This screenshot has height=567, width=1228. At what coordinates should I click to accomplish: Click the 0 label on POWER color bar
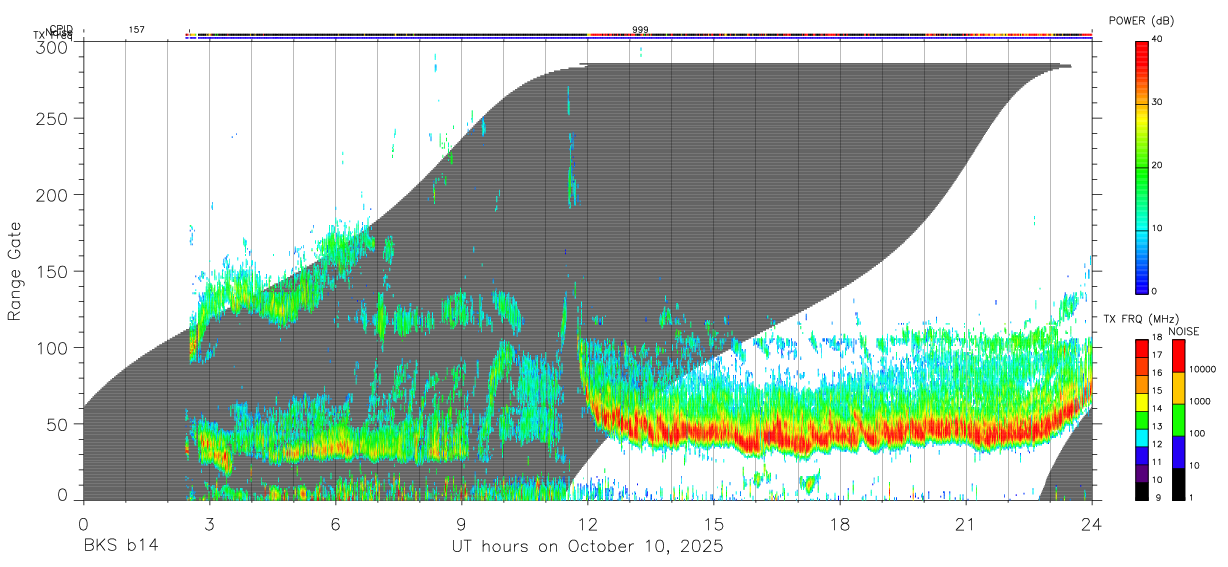click(1155, 291)
